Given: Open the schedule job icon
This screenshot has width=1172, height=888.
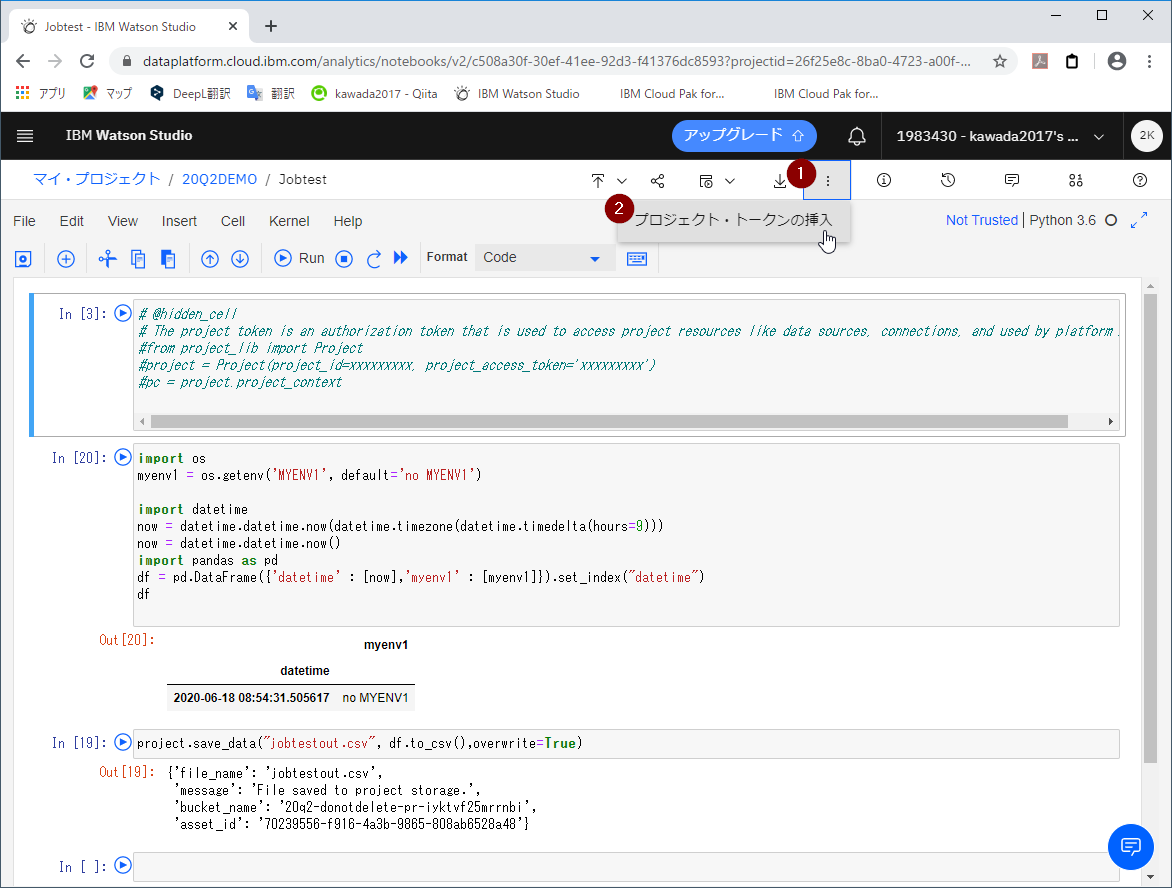Looking at the screenshot, I should pyautogui.click(x=706, y=181).
